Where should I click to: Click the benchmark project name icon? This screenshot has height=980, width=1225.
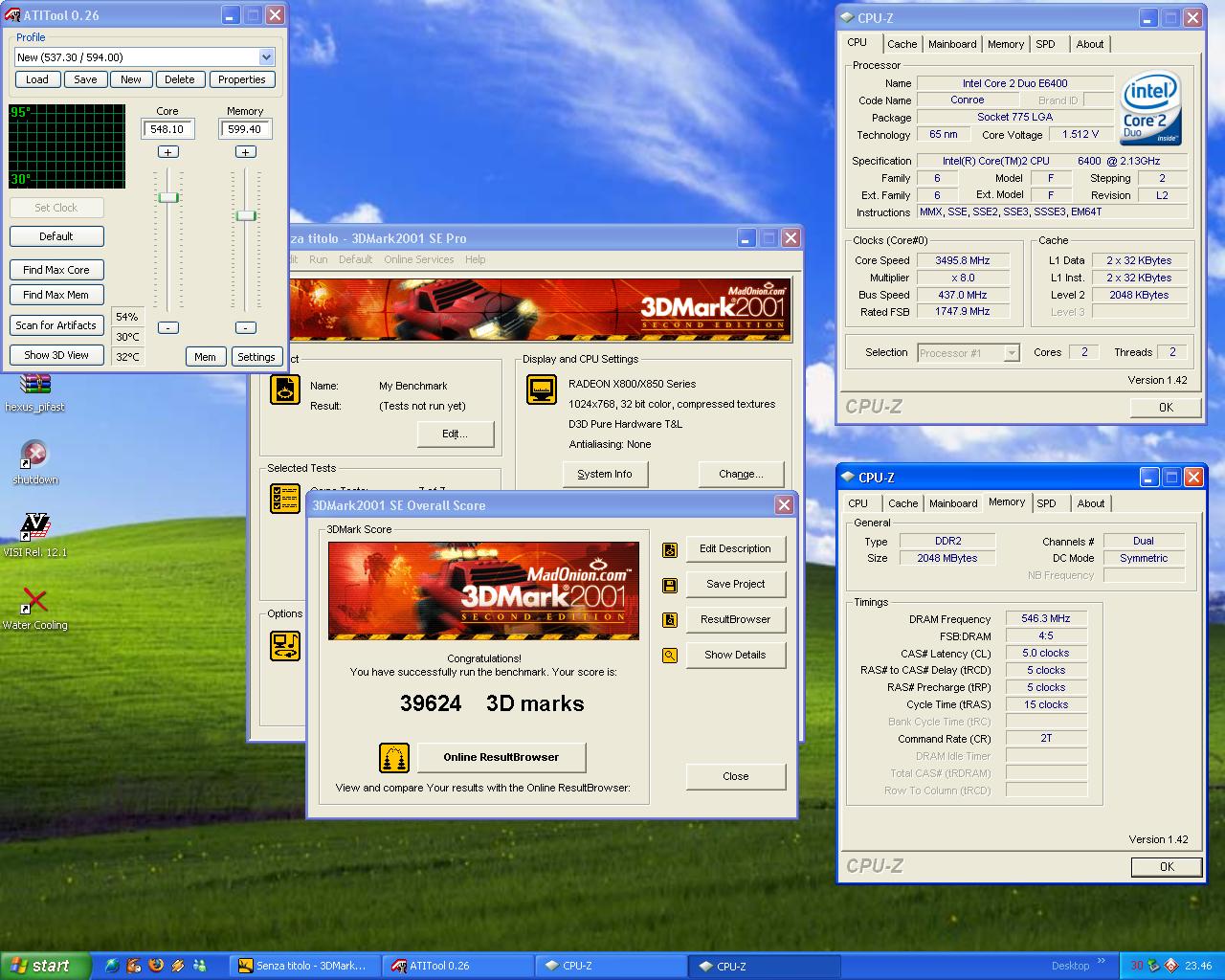click(285, 390)
